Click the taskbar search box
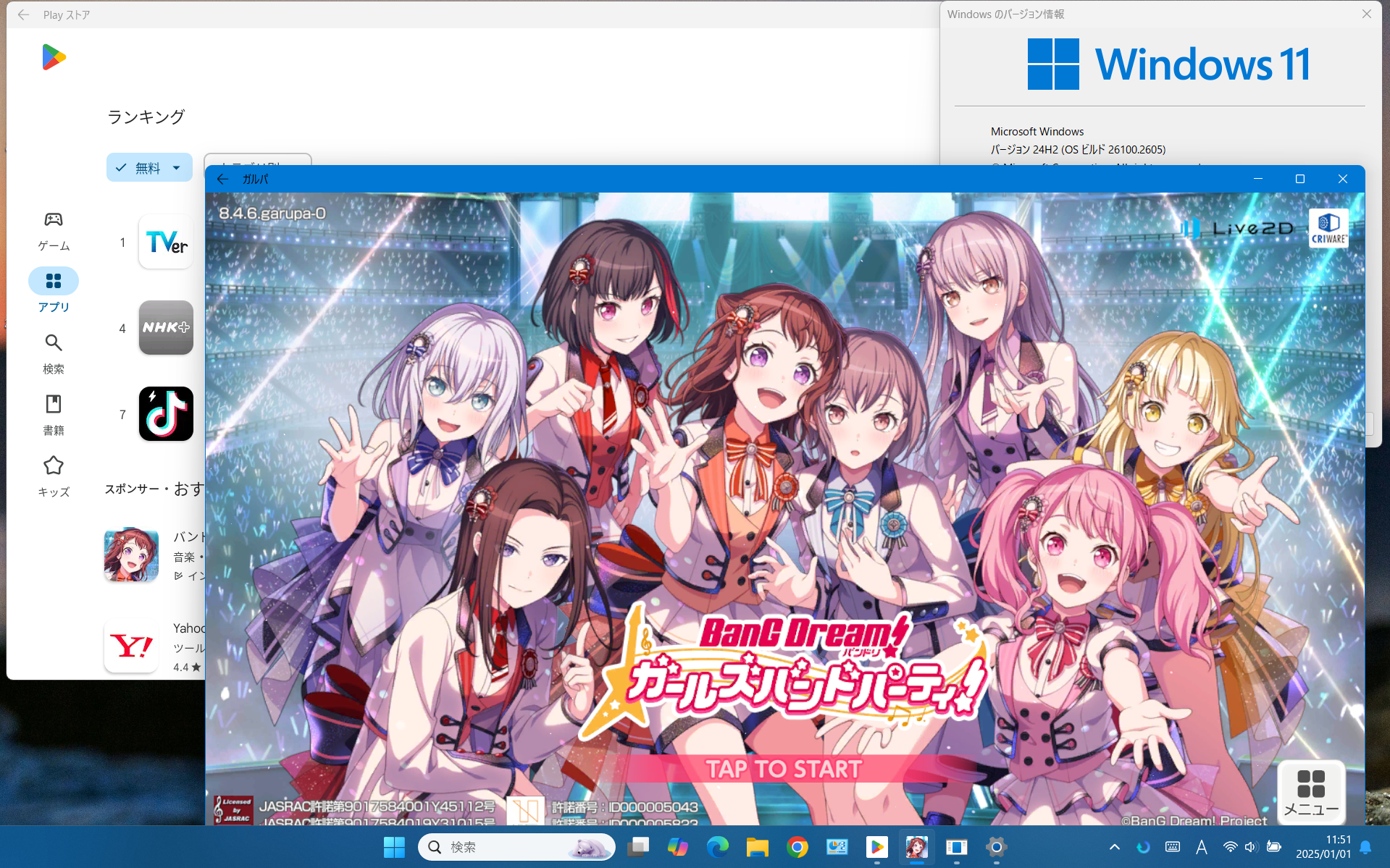1390x868 pixels. (x=516, y=847)
